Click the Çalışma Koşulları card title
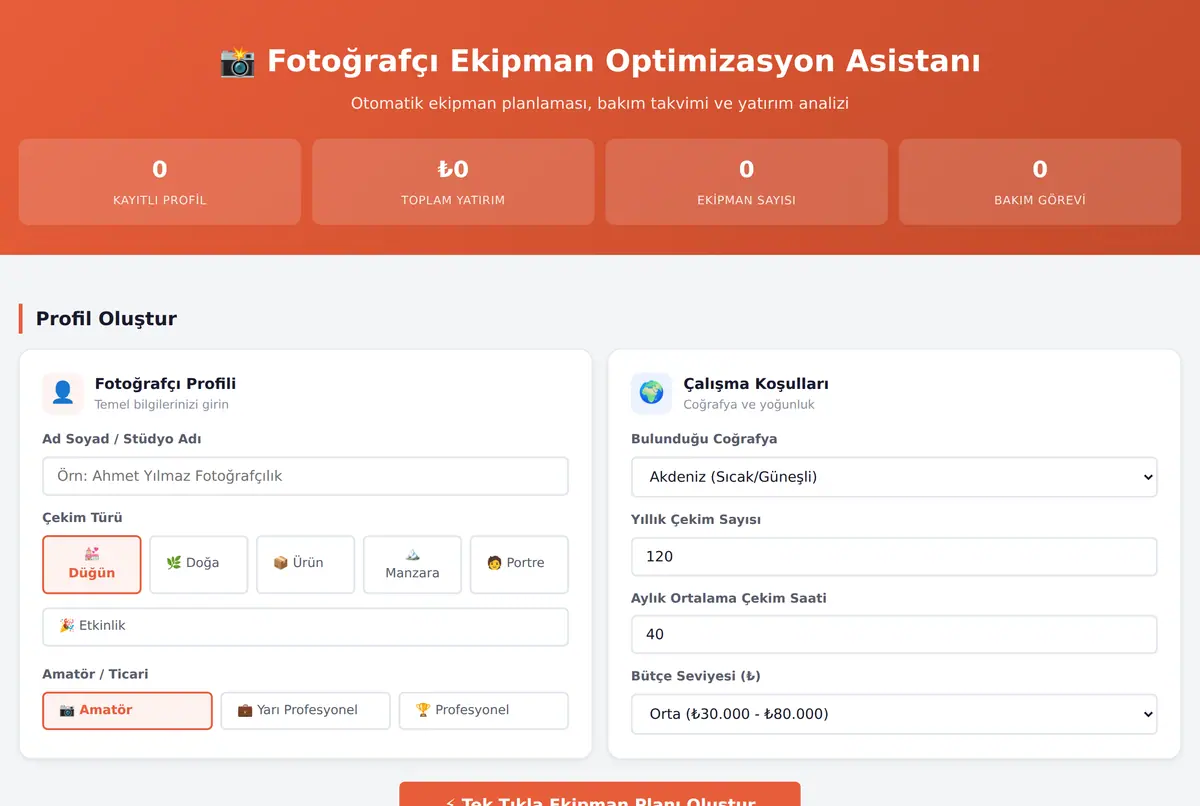 pyautogui.click(x=756, y=384)
